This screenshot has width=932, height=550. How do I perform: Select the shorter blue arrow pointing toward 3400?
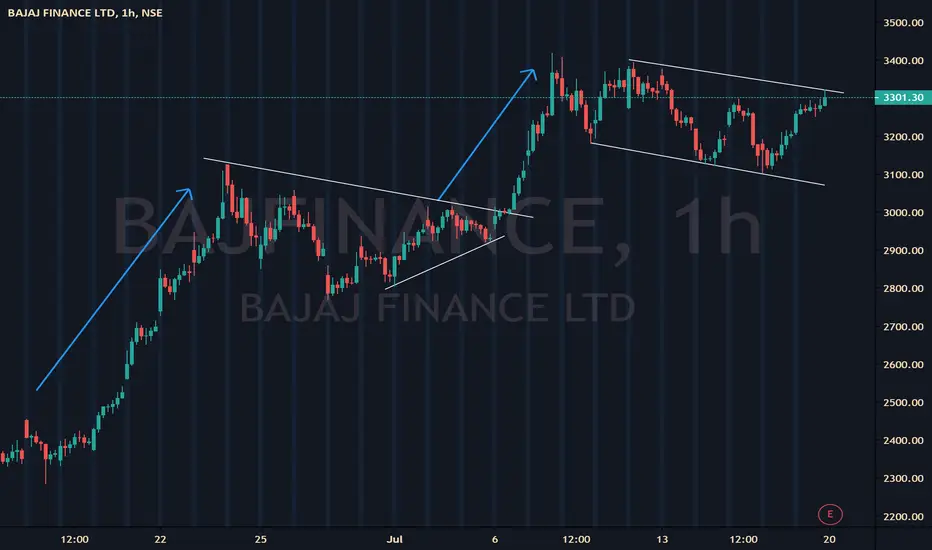click(487, 135)
